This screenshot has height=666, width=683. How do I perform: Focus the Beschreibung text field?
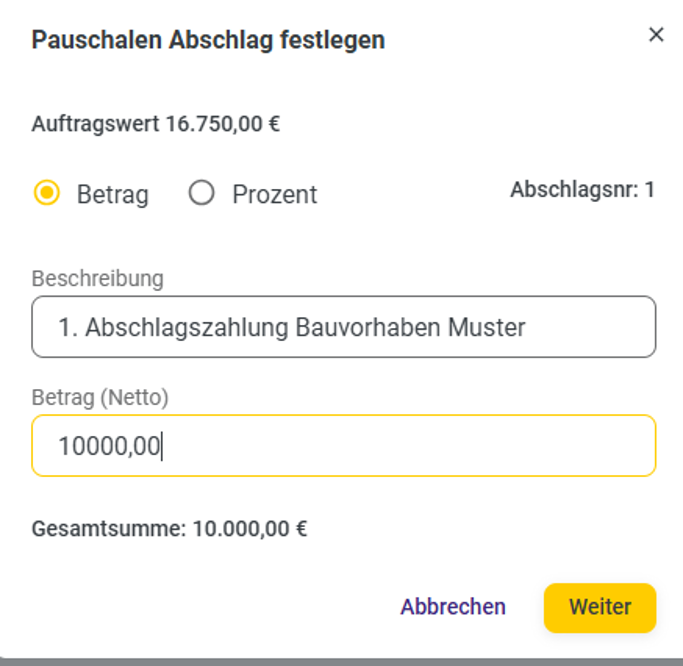click(344, 327)
